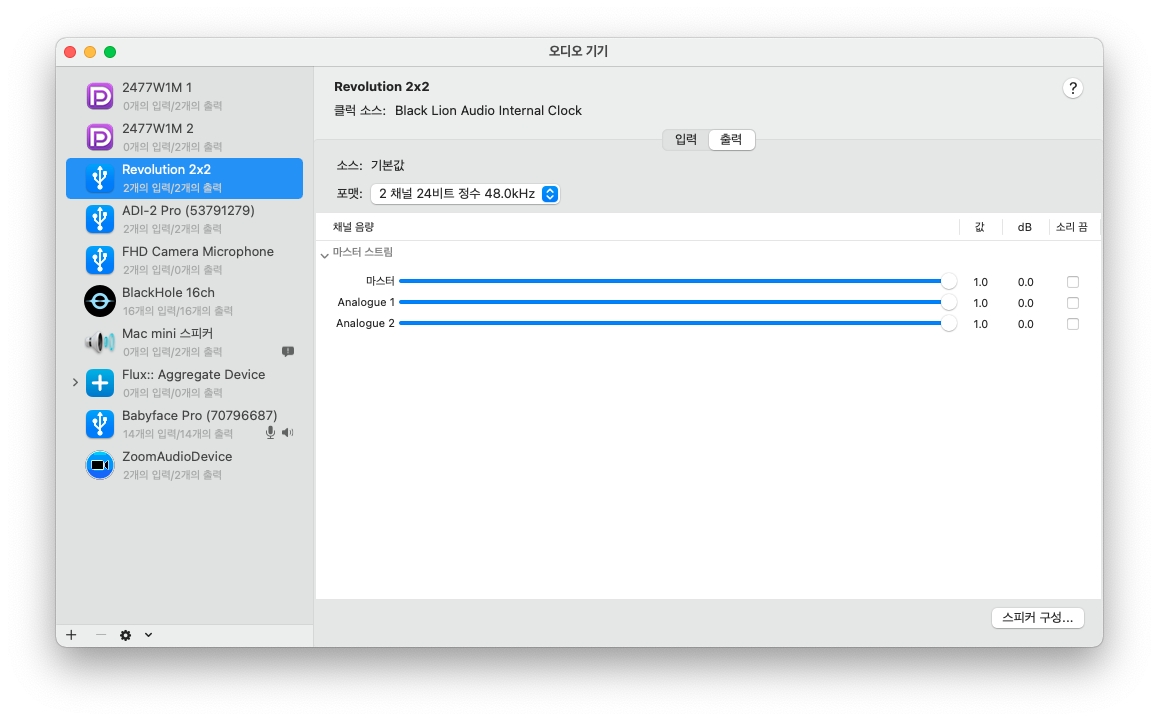Image resolution: width=1159 pixels, height=721 pixels.
Task: Click the 채널 음량 column header
Action: 353,227
